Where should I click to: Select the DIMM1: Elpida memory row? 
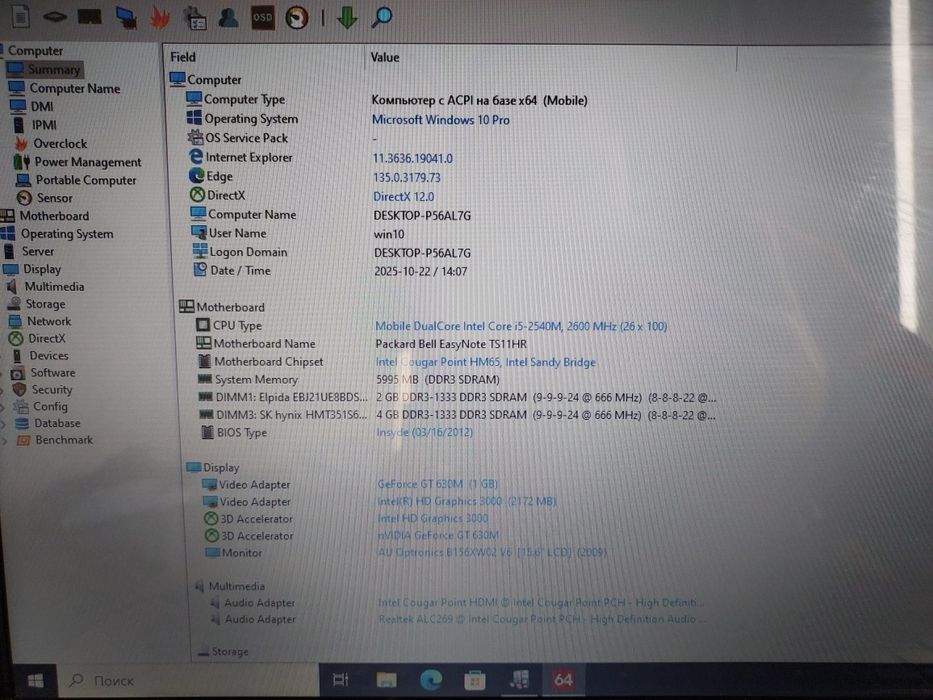tap(457, 397)
